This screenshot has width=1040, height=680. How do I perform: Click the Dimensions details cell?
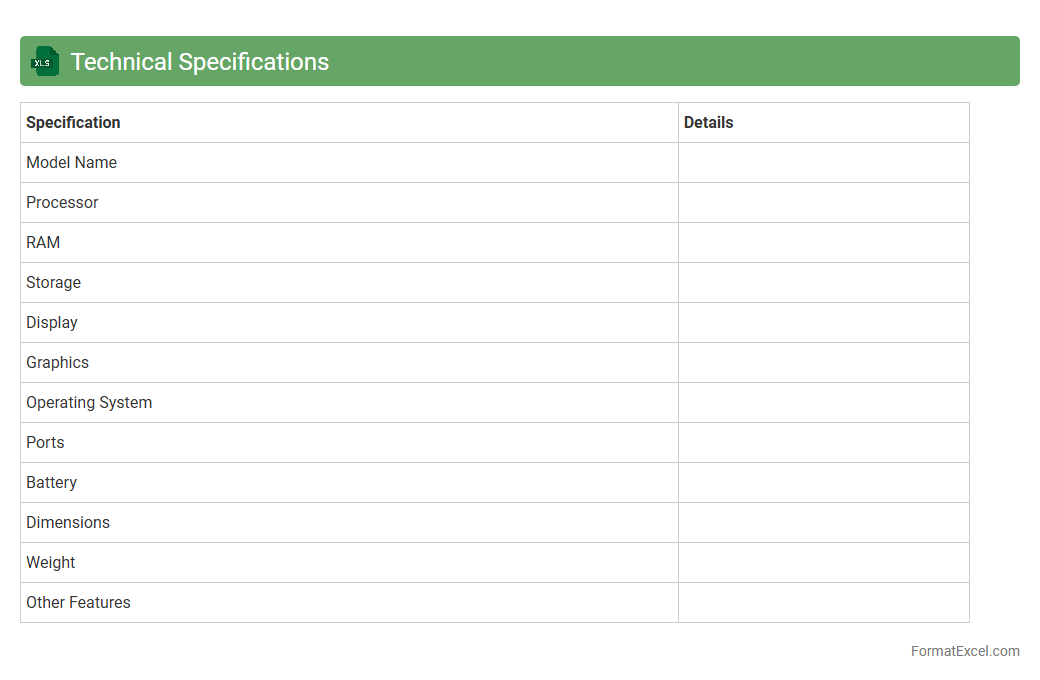point(823,522)
